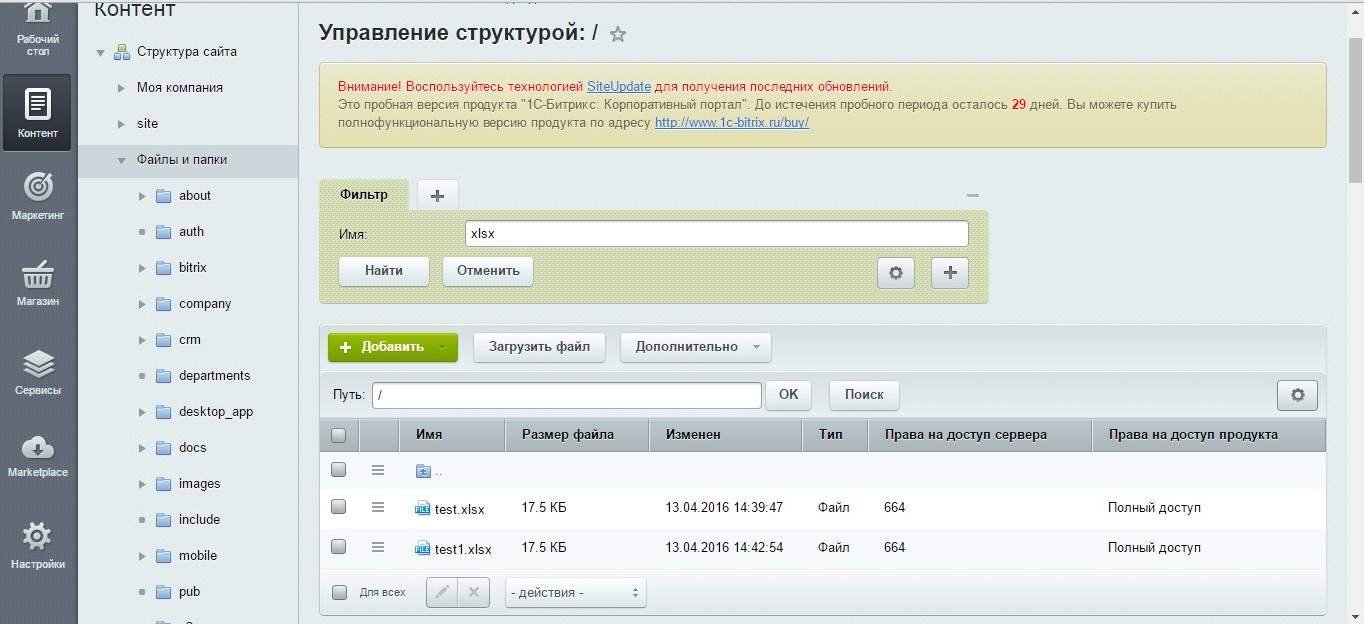Screen dimensions: 1366x624
Task: Enable the 'Для всех' checkbox
Action: (339, 592)
